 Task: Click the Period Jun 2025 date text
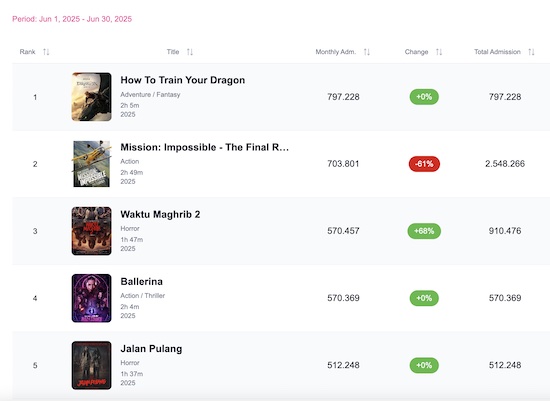pyautogui.click(x=72, y=19)
